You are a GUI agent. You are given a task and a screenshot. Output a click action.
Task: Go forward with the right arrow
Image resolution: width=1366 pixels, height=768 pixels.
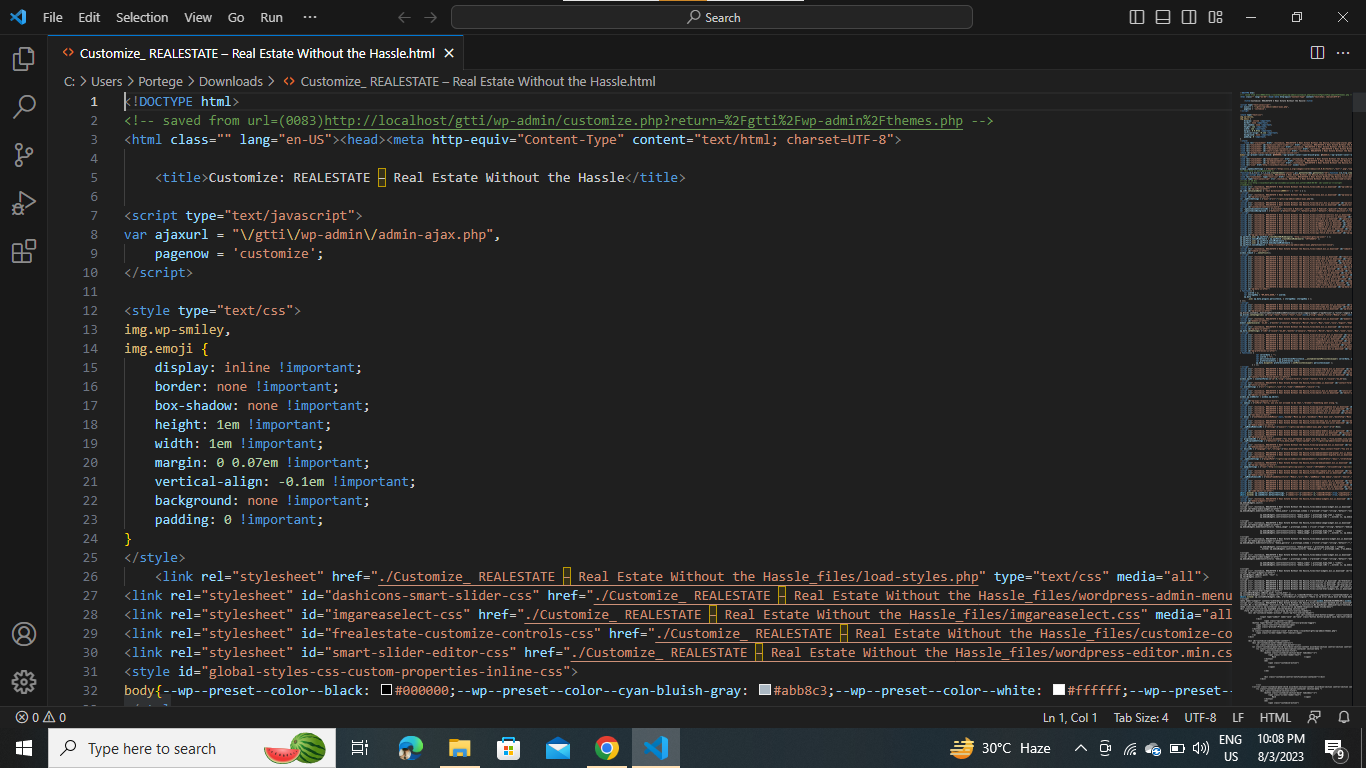tap(430, 17)
